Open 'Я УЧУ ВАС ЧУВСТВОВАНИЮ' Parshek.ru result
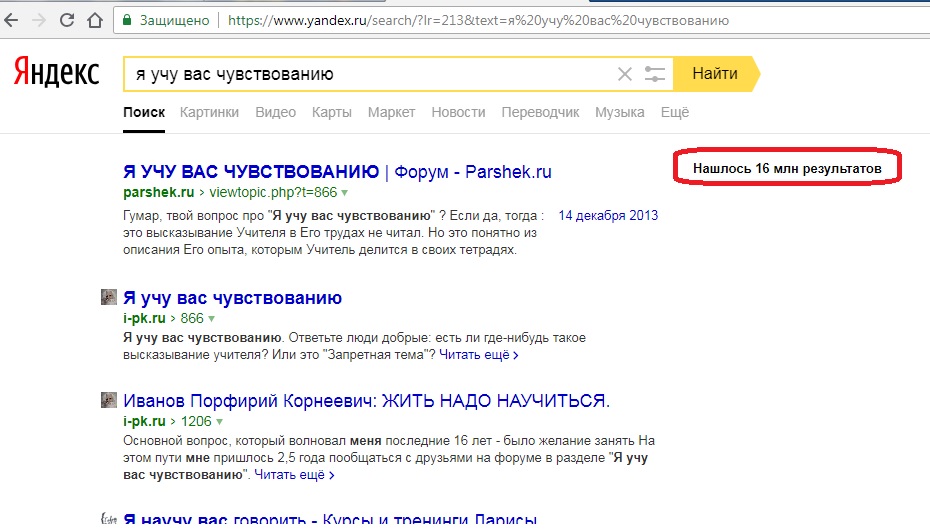Viewport: 930px width, 530px height. (250, 171)
